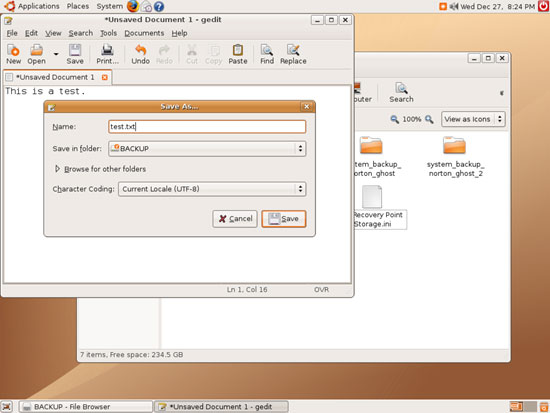Image resolution: width=550 pixels, height=413 pixels.
Task: Click the volume speaker icon
Action: 454,6
